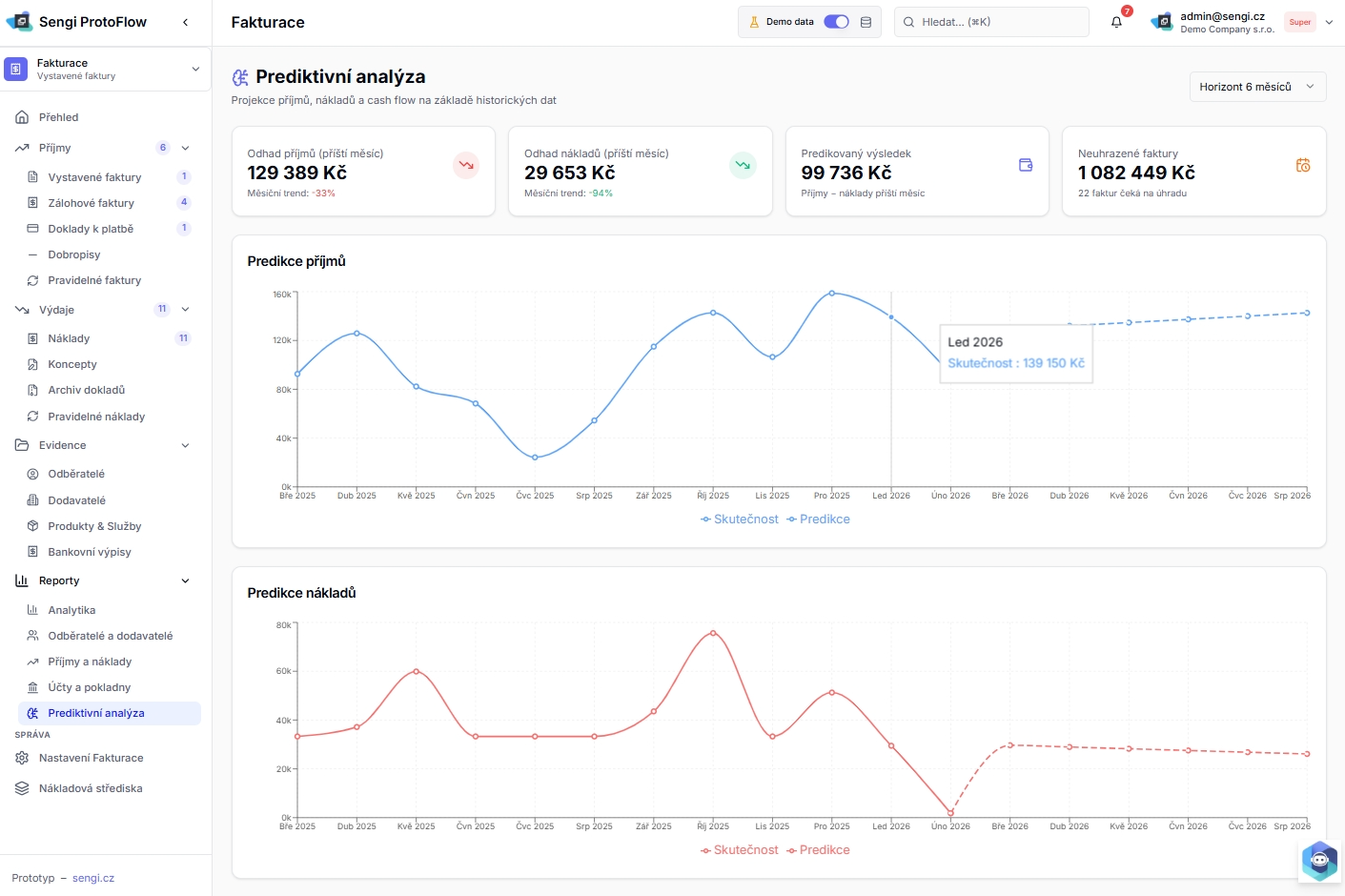Image resolution: width=1345 pixels, height=896 pixels.
Task: Click the calendar icon in Neuhrazené faktury card
Action: (1302, 165)
